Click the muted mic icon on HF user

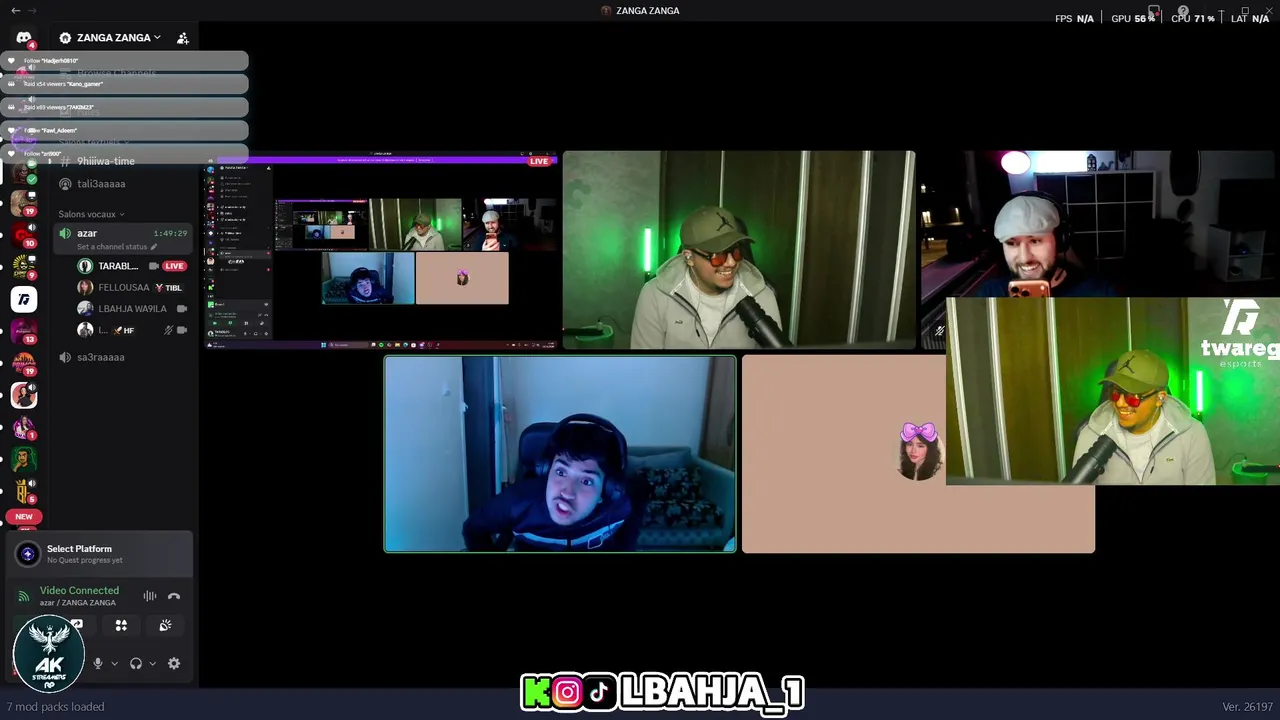point(168,330)
